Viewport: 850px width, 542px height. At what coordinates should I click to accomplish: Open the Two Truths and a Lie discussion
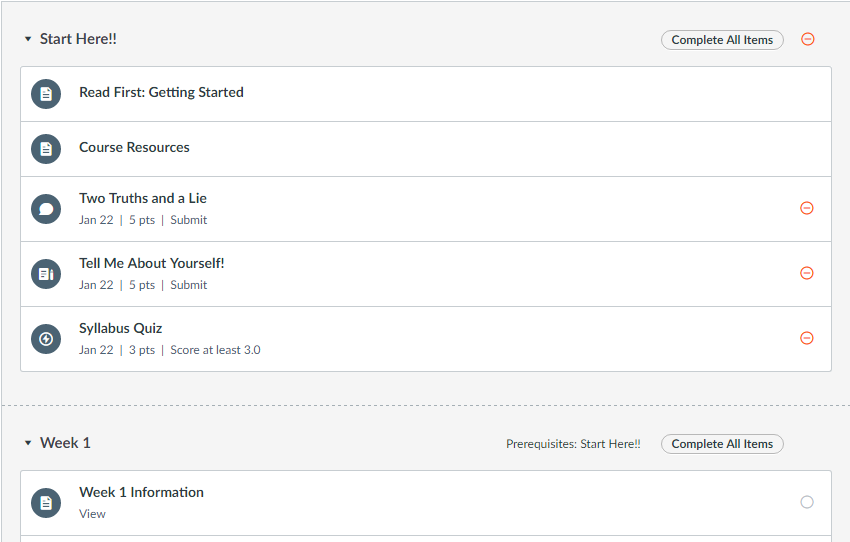(143, 198)
